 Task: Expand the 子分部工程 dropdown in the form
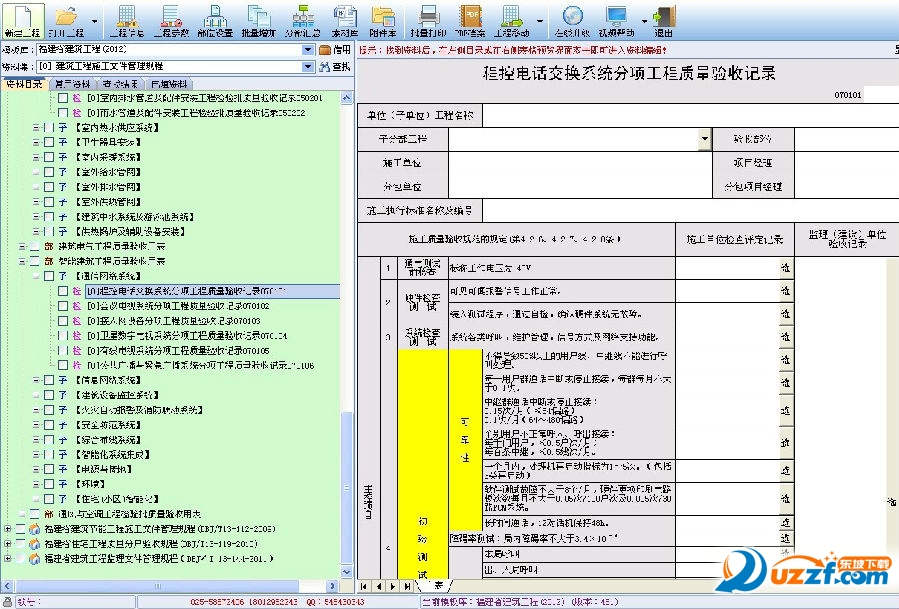pos(705,140)
